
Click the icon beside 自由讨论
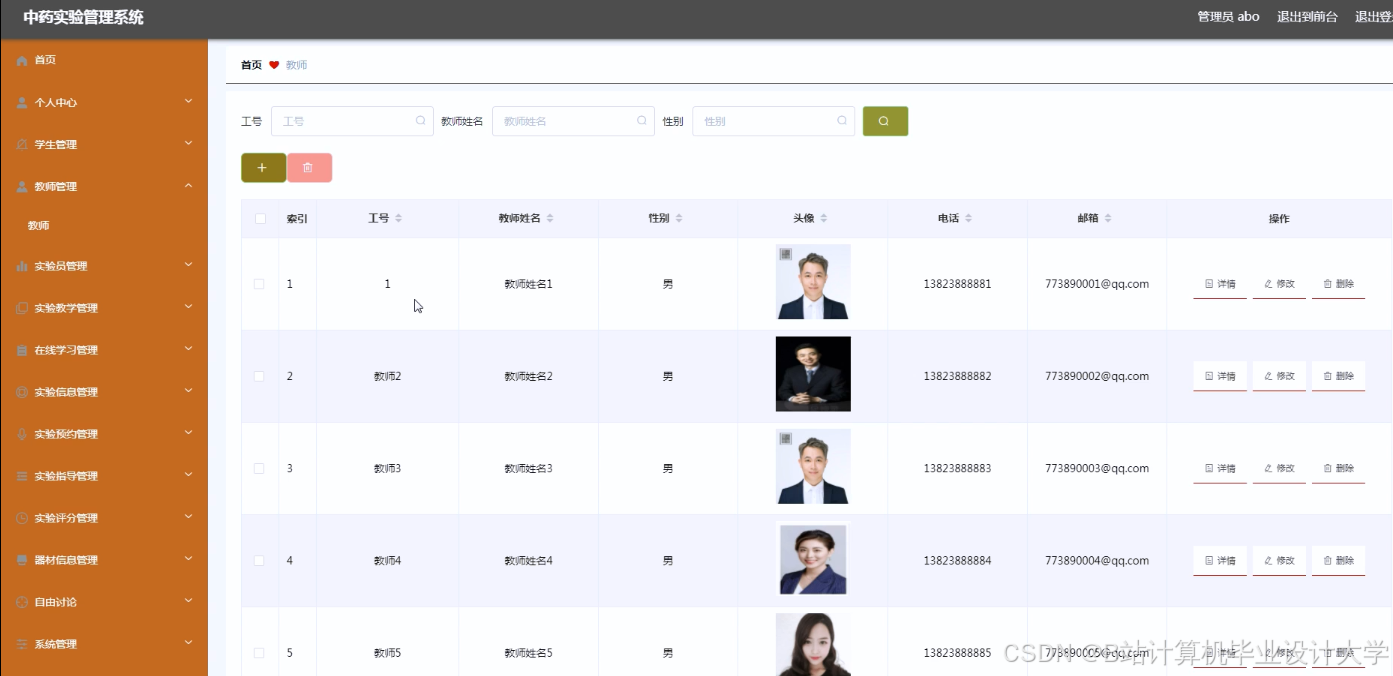click(x=22, y=603)
